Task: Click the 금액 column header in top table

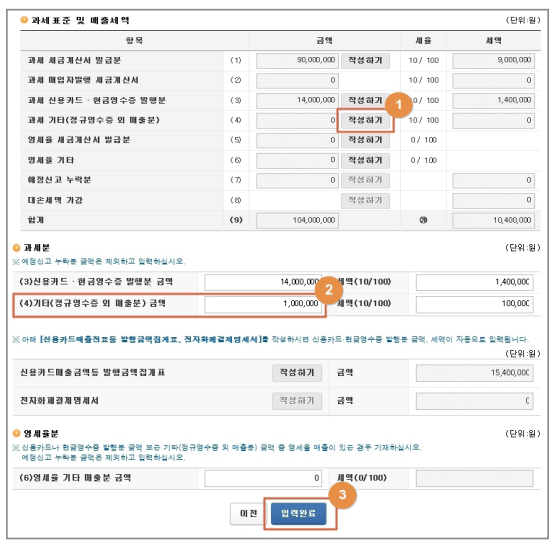Action: [x=325, y=41]
